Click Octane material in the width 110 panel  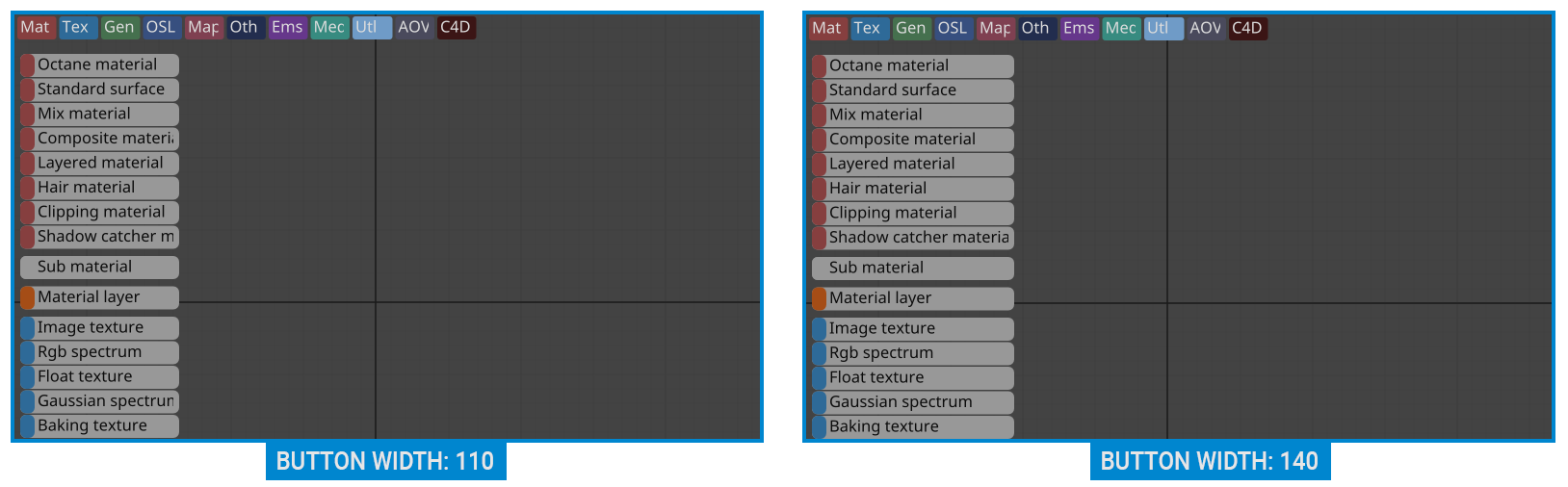tap(99, 65)
